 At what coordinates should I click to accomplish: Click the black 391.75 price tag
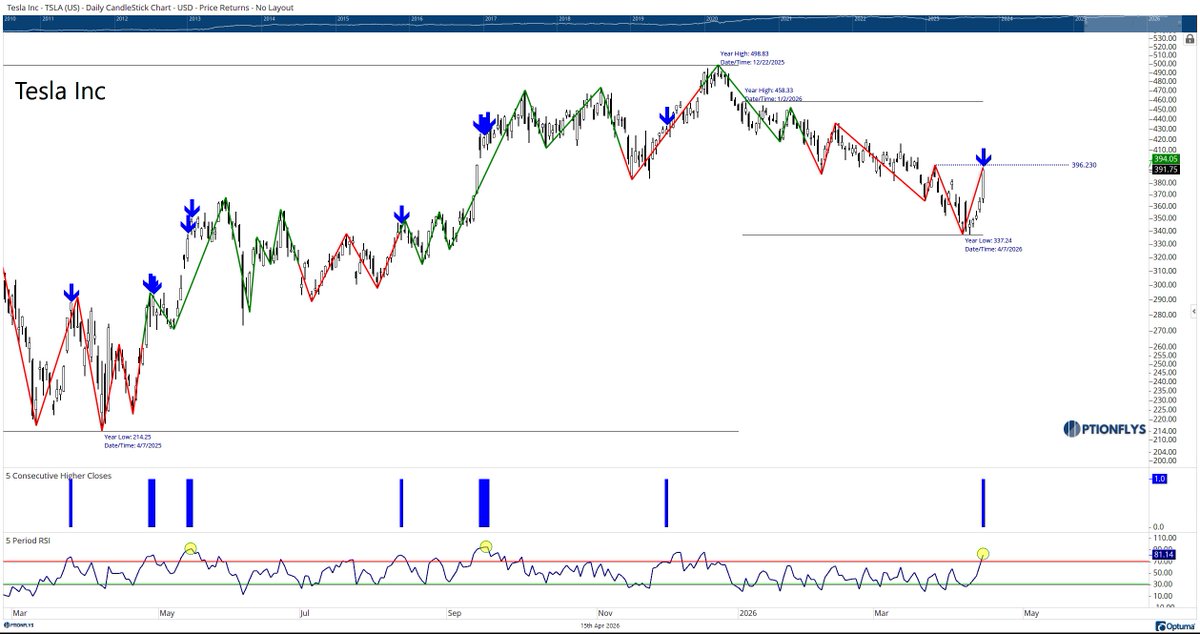(x=1166, y=170)
